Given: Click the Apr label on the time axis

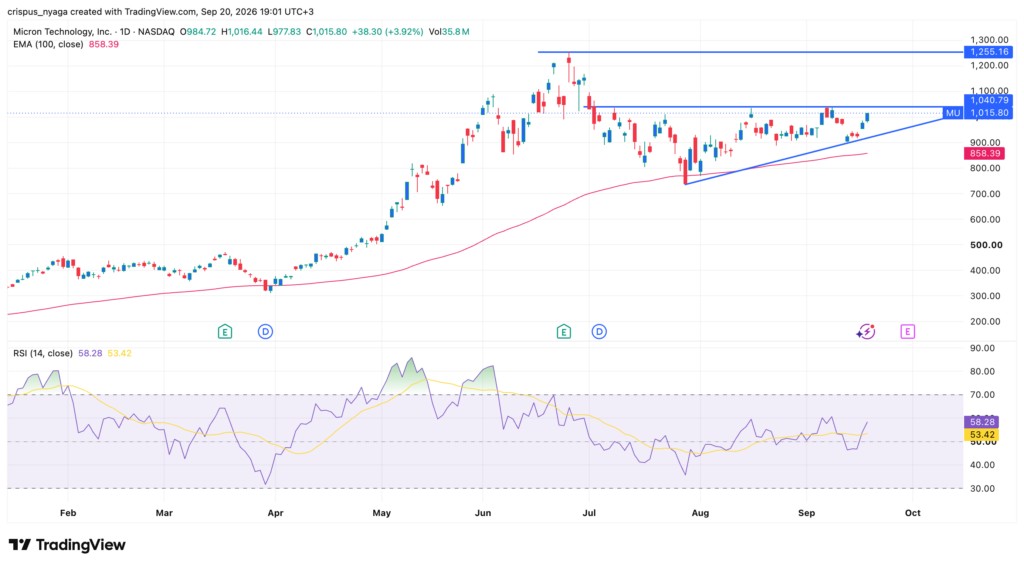Looking at the screenshot, I should pos(276,513).
